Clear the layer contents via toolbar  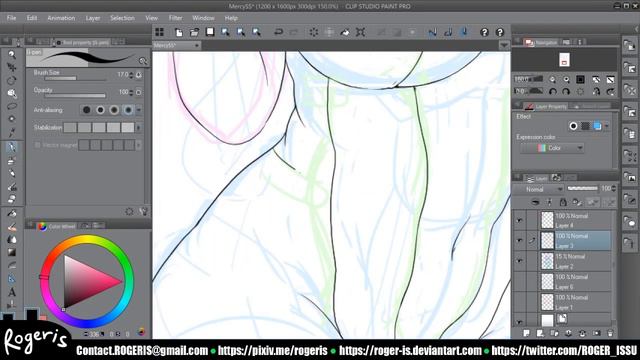tap(313, 32)
